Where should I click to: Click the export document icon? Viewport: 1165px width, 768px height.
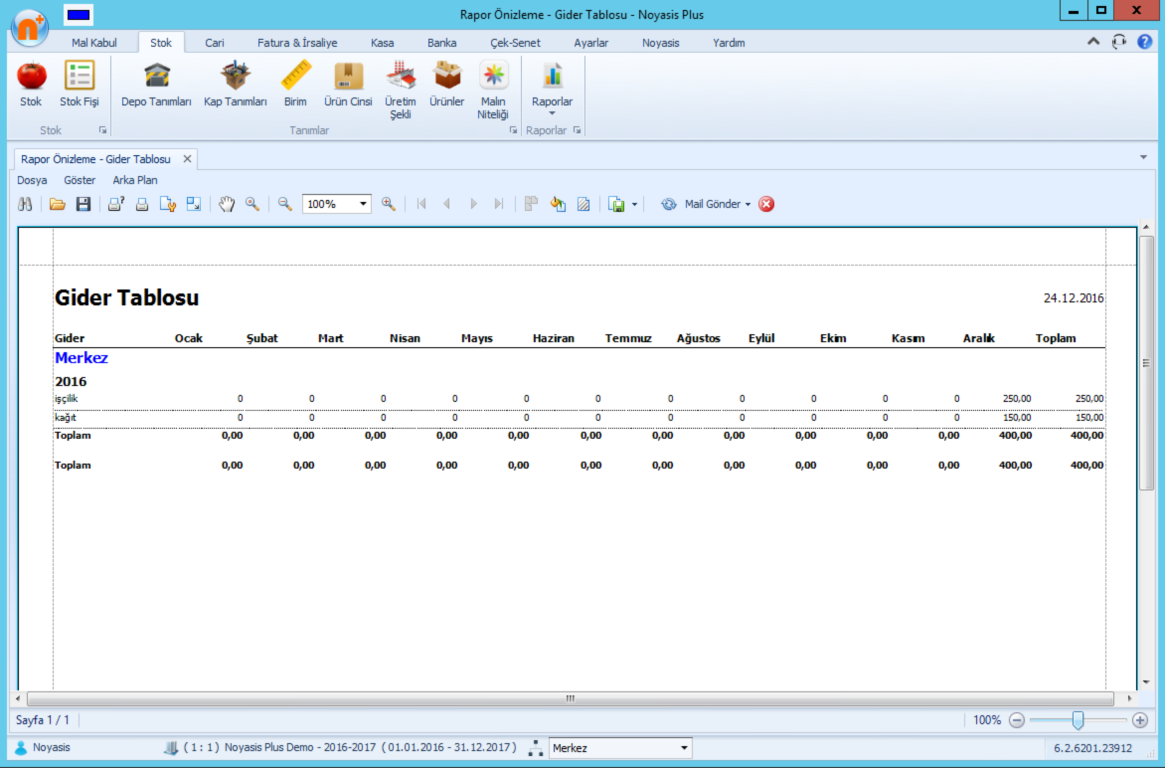click(617, 204)
